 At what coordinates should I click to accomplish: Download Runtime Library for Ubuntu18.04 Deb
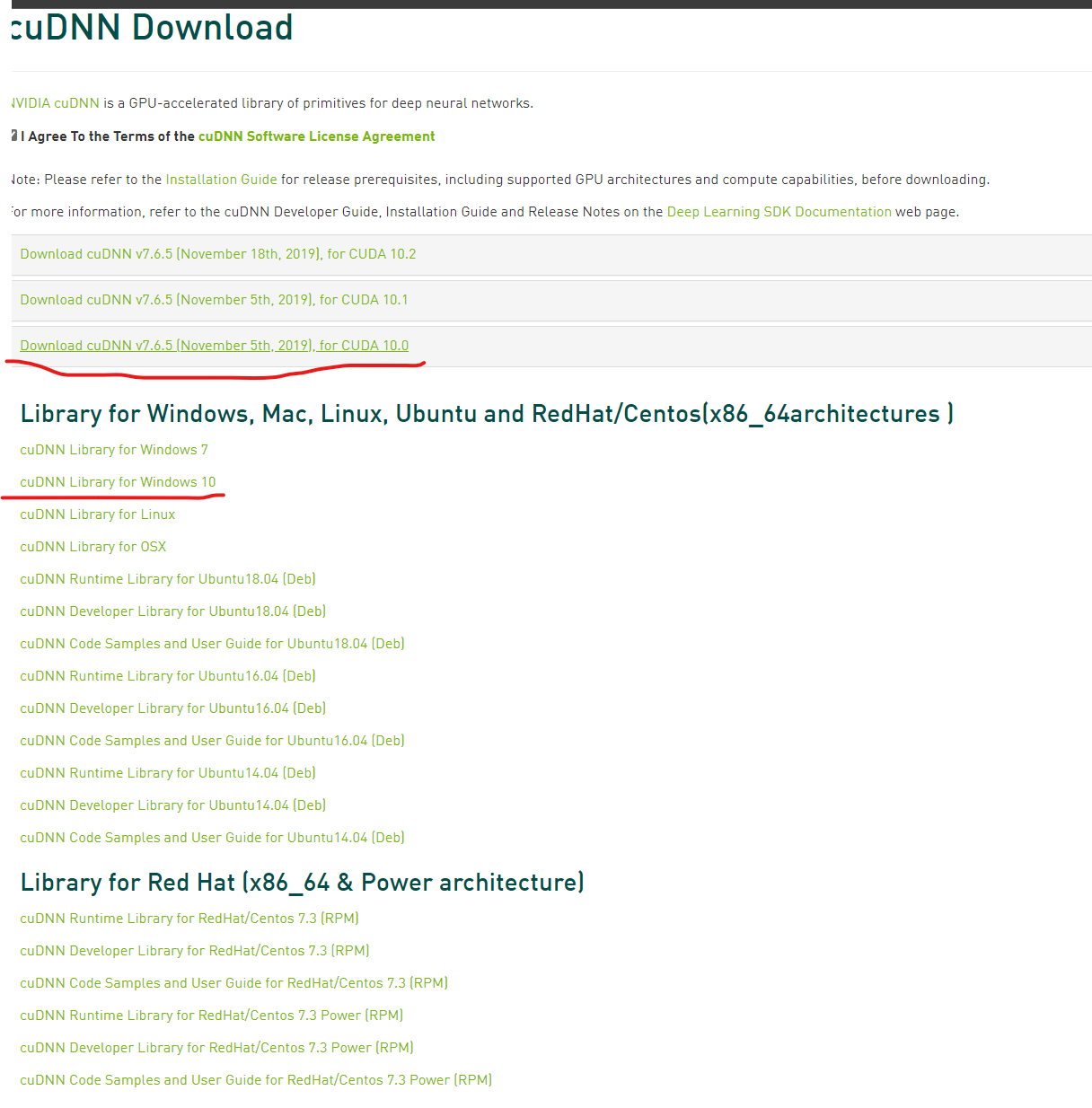(x=168, y=579)
